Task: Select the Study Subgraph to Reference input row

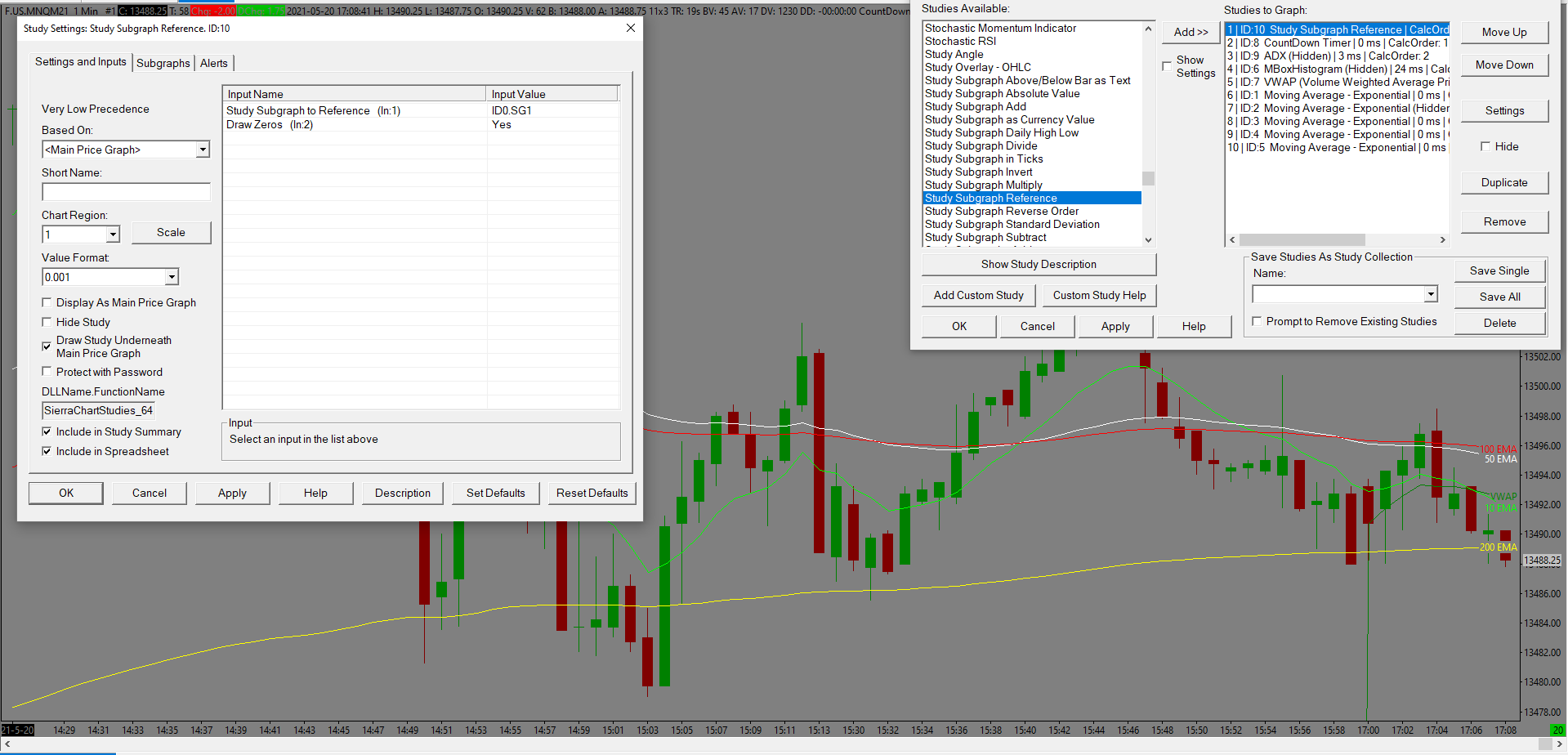Action: point(422,110)
